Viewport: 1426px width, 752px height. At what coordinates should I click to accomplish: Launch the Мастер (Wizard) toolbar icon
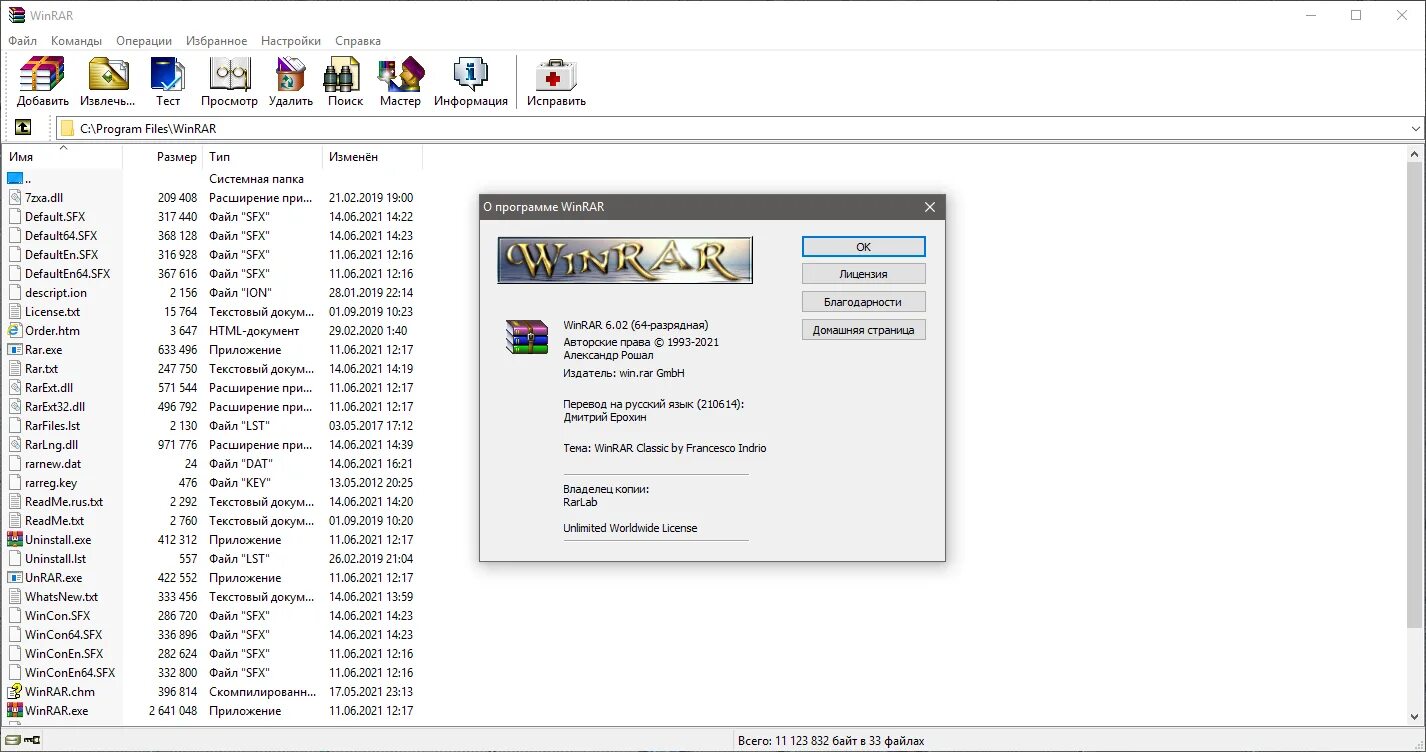tap(400, 74)
